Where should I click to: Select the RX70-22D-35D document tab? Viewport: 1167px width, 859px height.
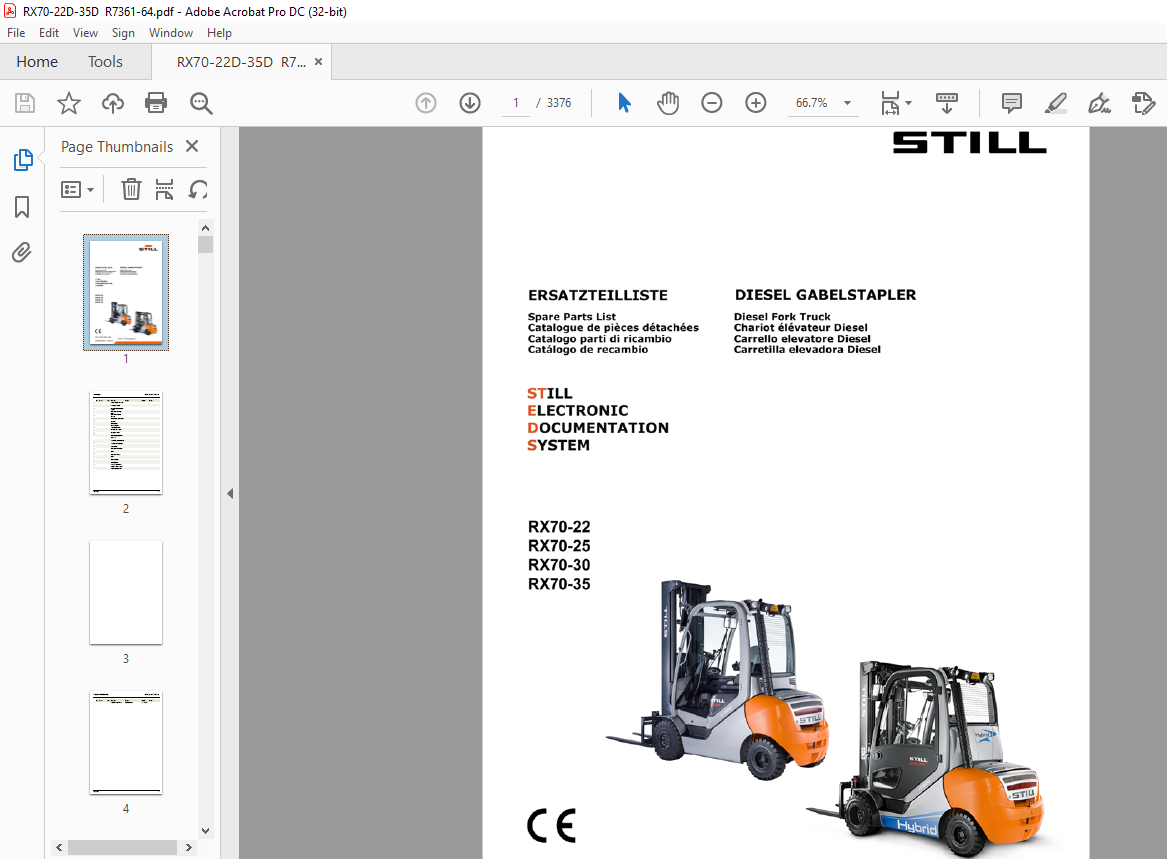[241, 62]
